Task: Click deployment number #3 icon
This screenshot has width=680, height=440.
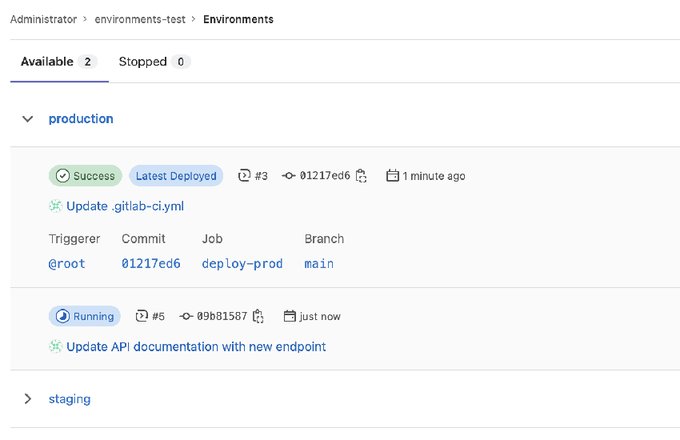Action: click(x=244, y=176)
